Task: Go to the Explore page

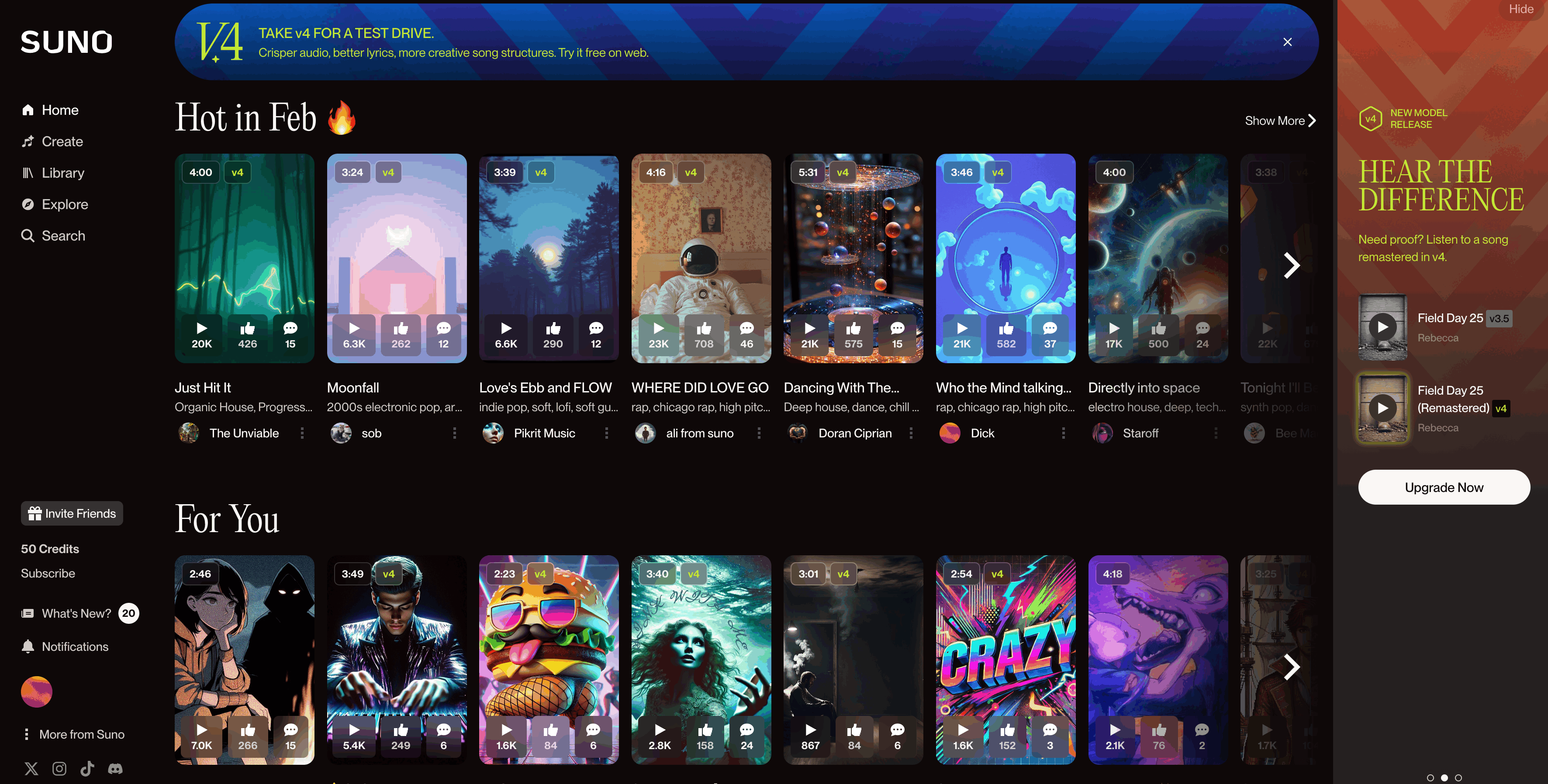Action: tap(64, 204)
